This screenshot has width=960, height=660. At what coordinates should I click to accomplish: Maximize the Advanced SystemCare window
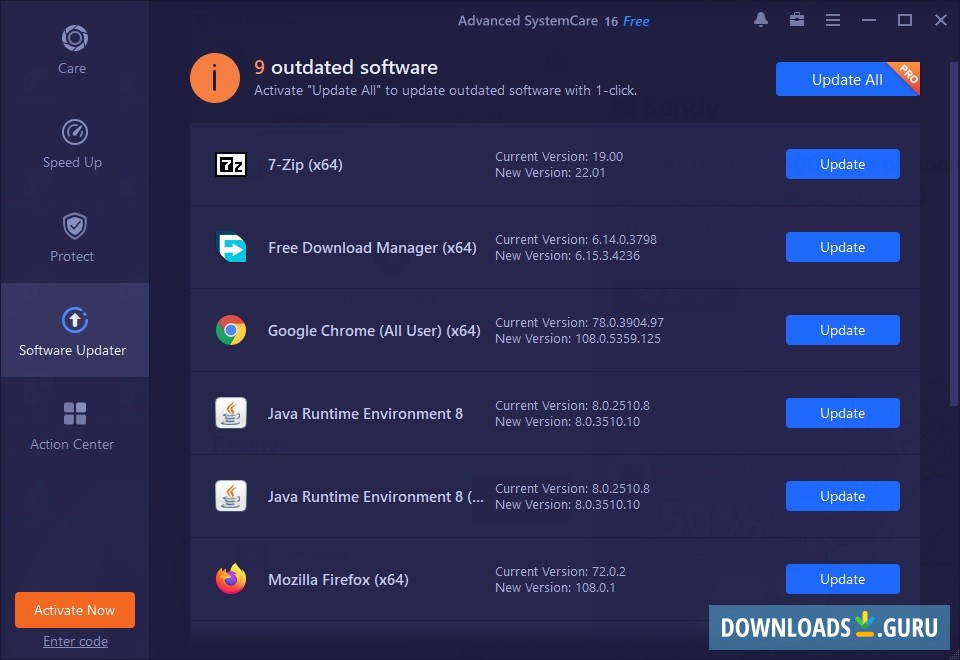(905, 20)
